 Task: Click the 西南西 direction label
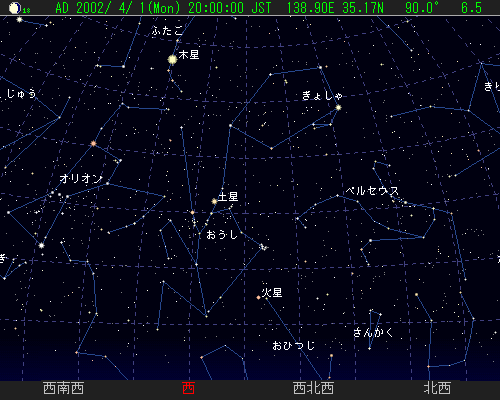click(x=63, y=389)
